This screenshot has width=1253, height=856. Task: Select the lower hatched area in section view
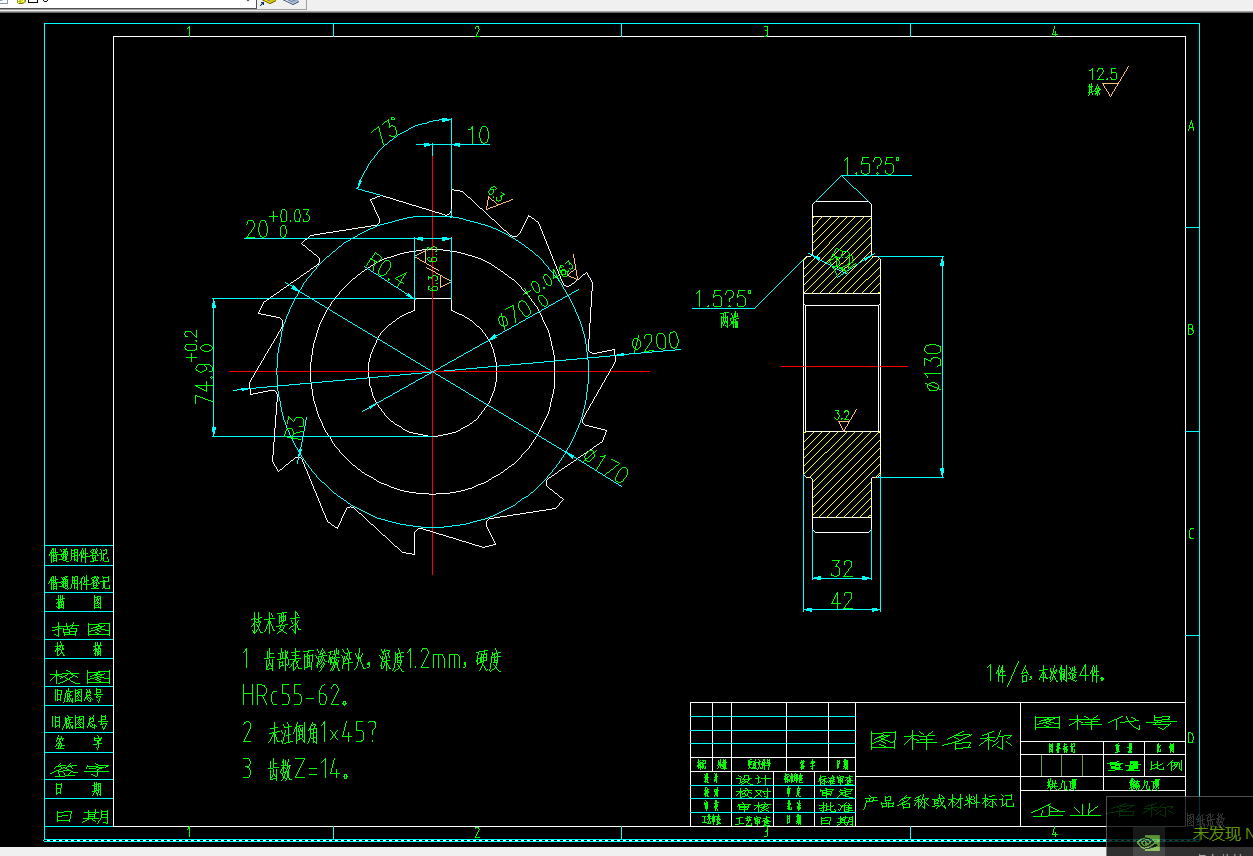(841, 474)
